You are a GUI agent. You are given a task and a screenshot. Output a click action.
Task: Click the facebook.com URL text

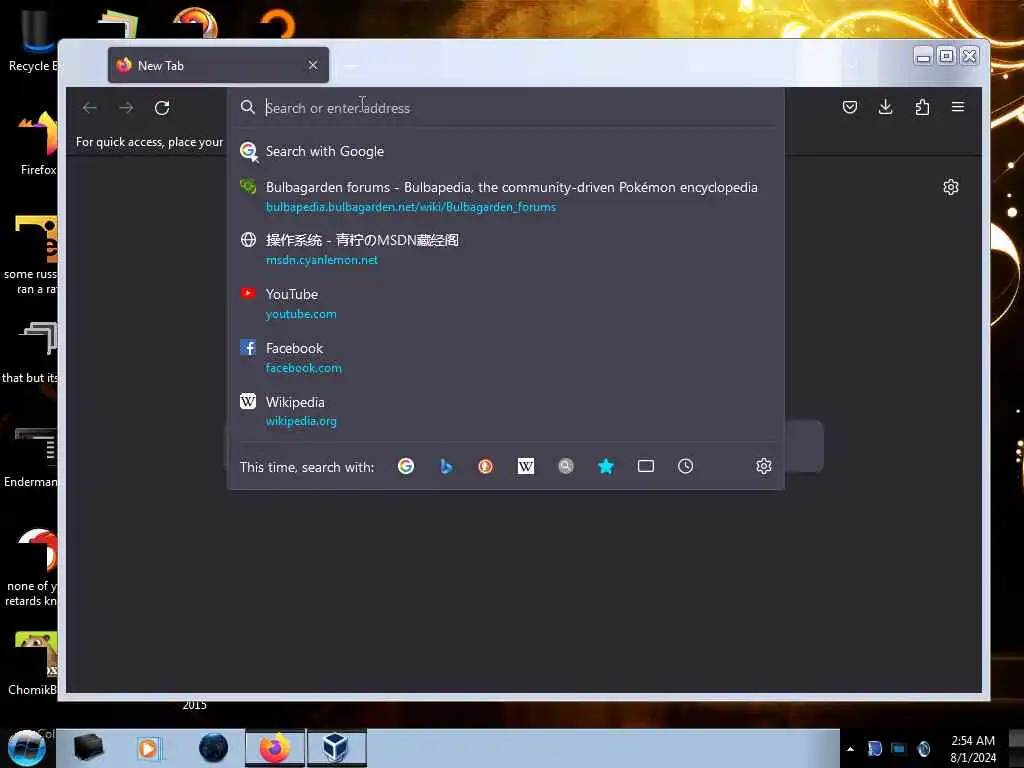click(x=304, y=368)
